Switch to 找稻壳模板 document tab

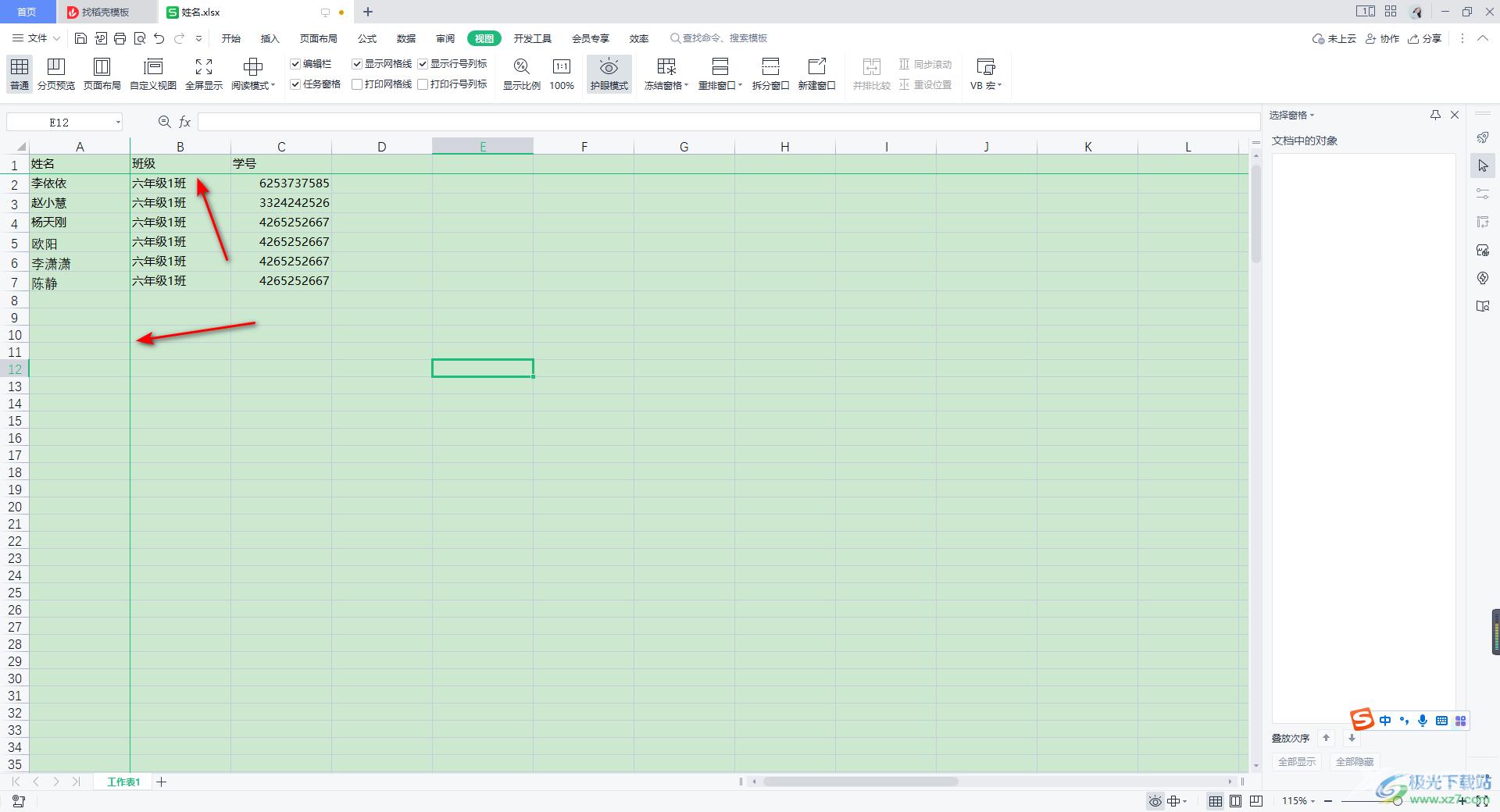pos(106,12)
